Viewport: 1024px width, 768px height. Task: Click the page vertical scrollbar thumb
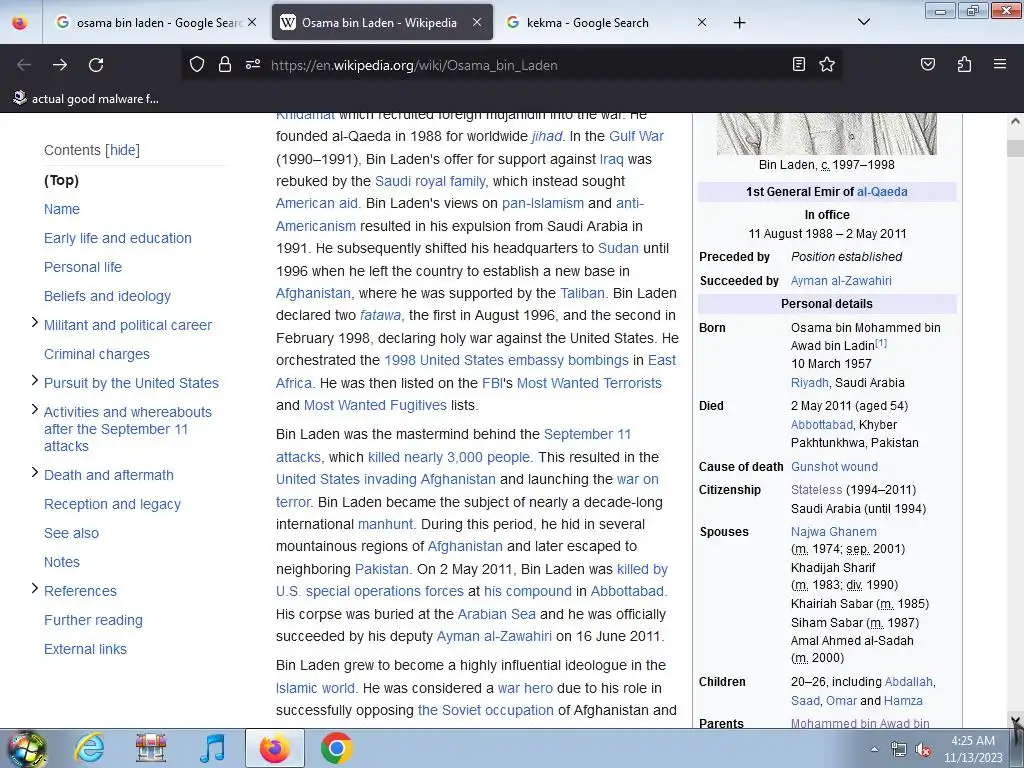tap(1016, 148)
